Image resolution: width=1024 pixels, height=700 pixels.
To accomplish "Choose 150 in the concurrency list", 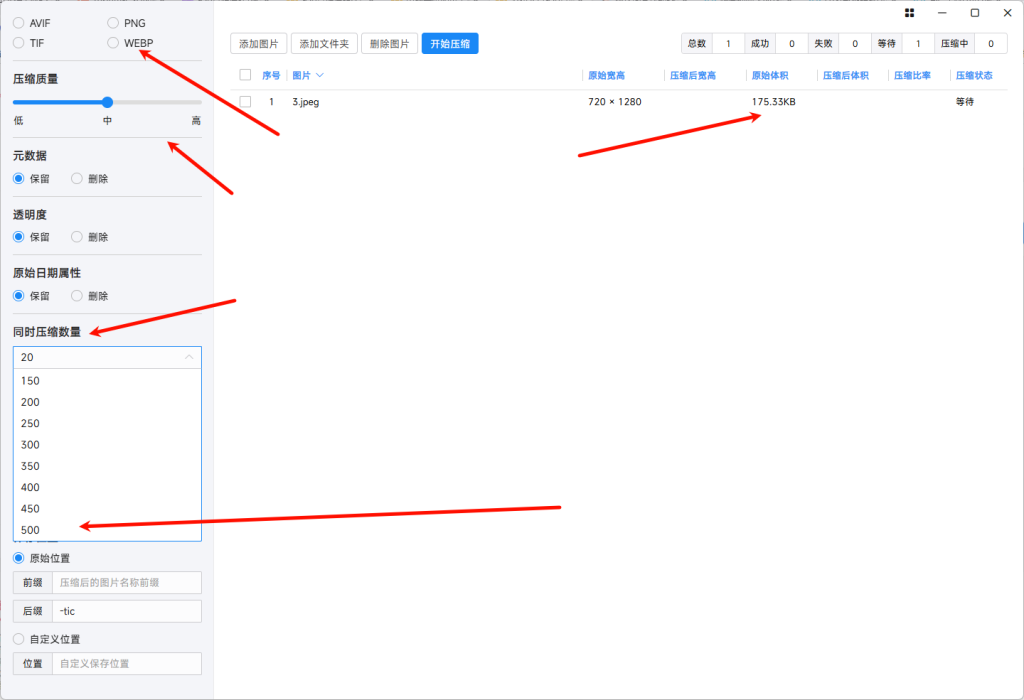I will pyautogui.click(x=31, y=381).
